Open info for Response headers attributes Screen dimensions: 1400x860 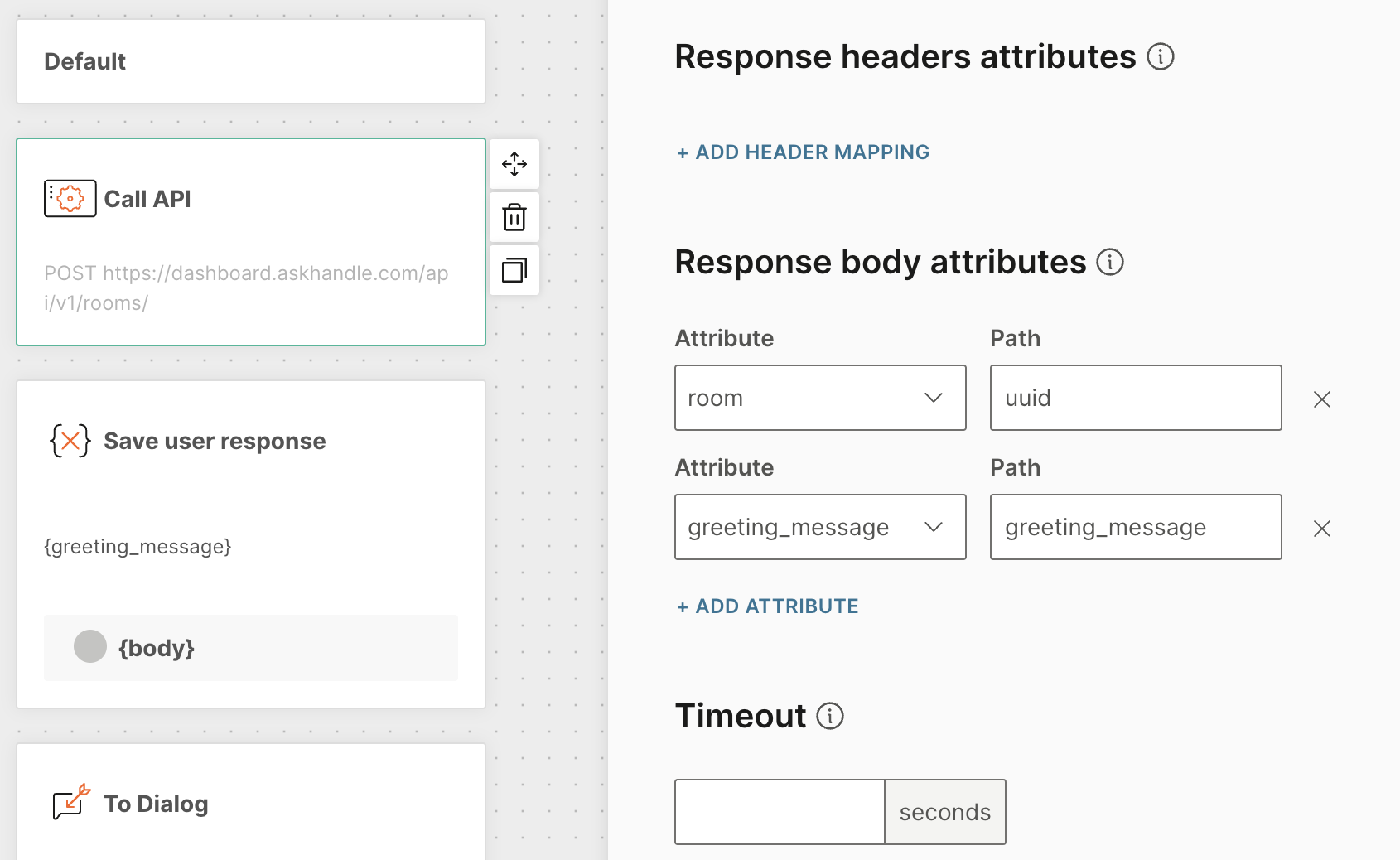(x=1160, y=56)
